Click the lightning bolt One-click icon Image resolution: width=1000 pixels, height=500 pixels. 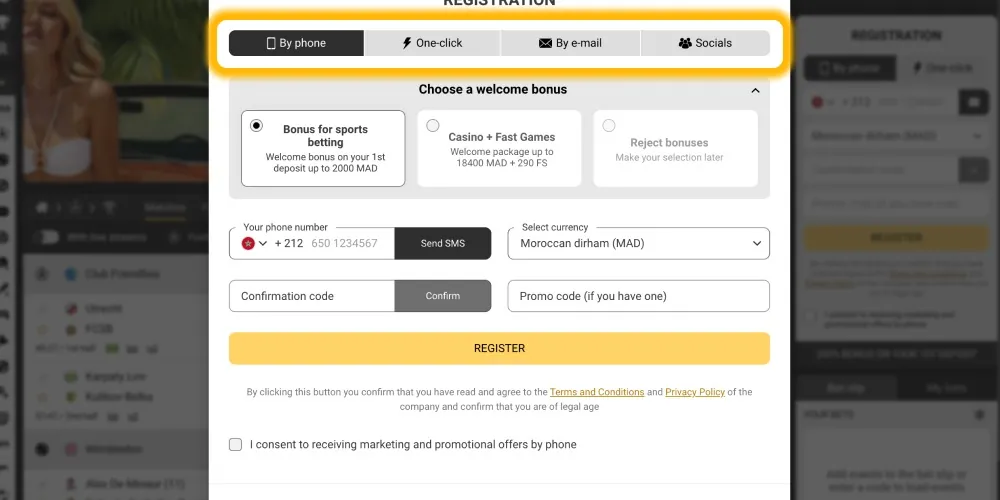pos(406,43)
